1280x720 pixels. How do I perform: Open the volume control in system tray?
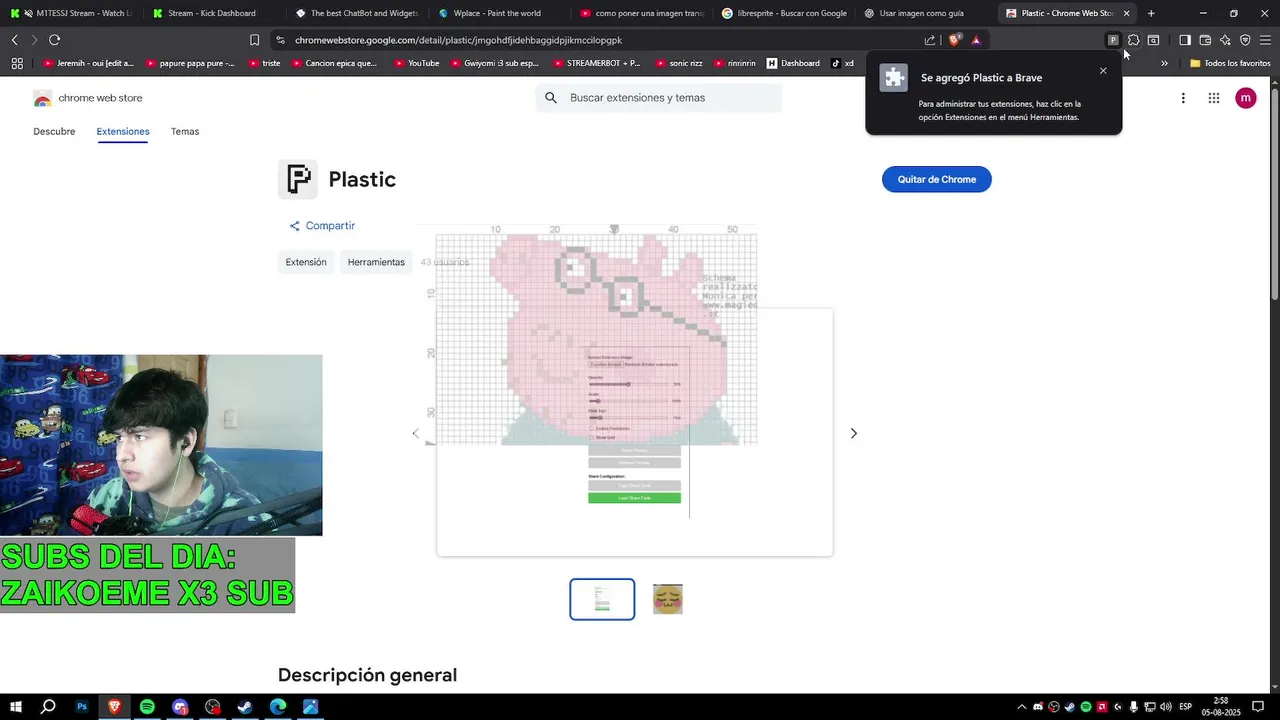point(1166,707)
